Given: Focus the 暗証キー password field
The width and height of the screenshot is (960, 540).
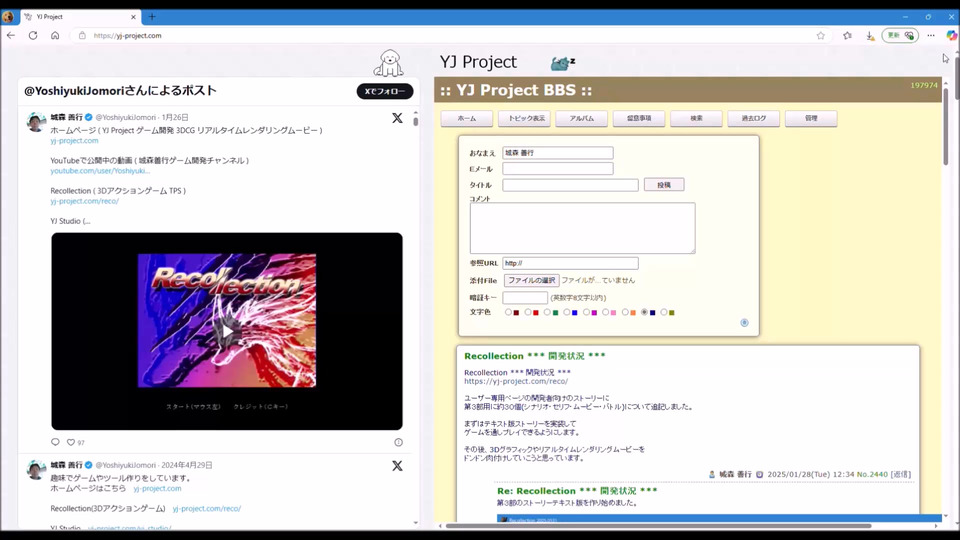Looking at the screenshot, I should point(525,298).
